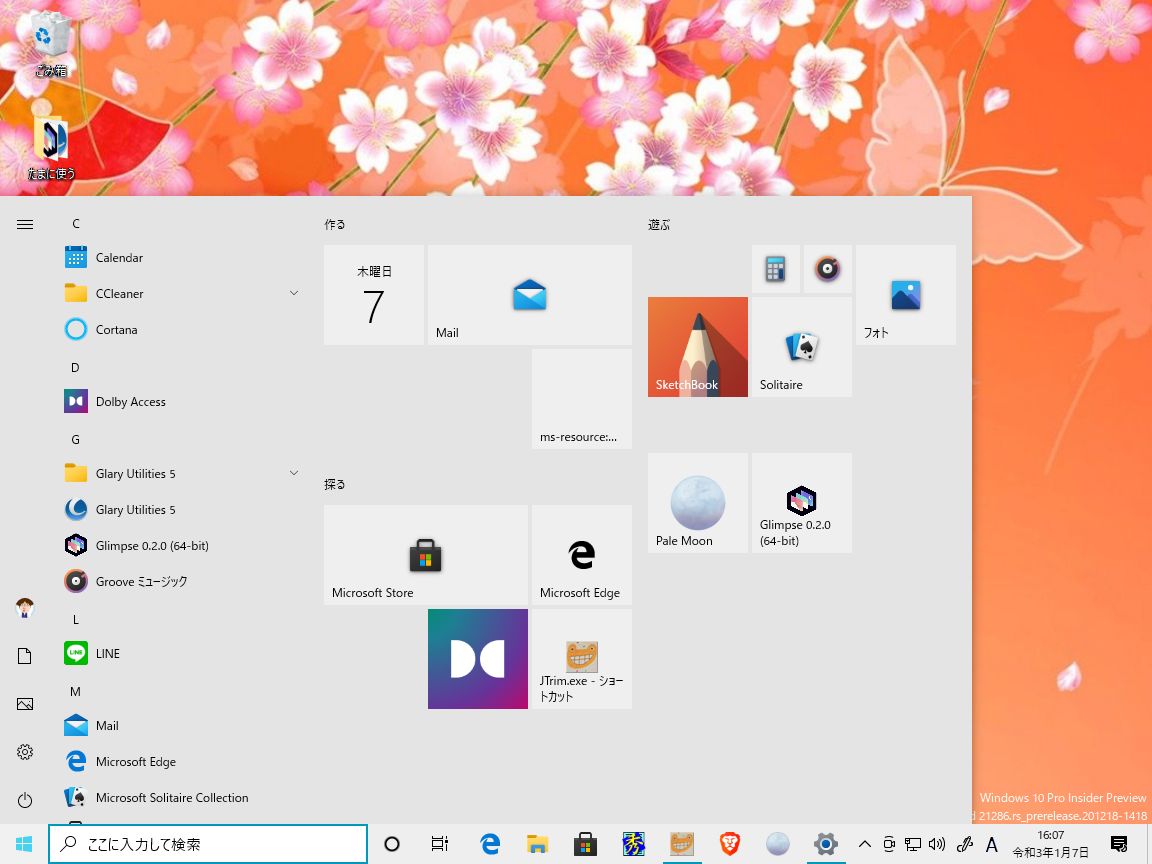This screenshot has width=1152, height=864.
Task: Launch the Pale Moon browser tile
Action: [697, 502]
